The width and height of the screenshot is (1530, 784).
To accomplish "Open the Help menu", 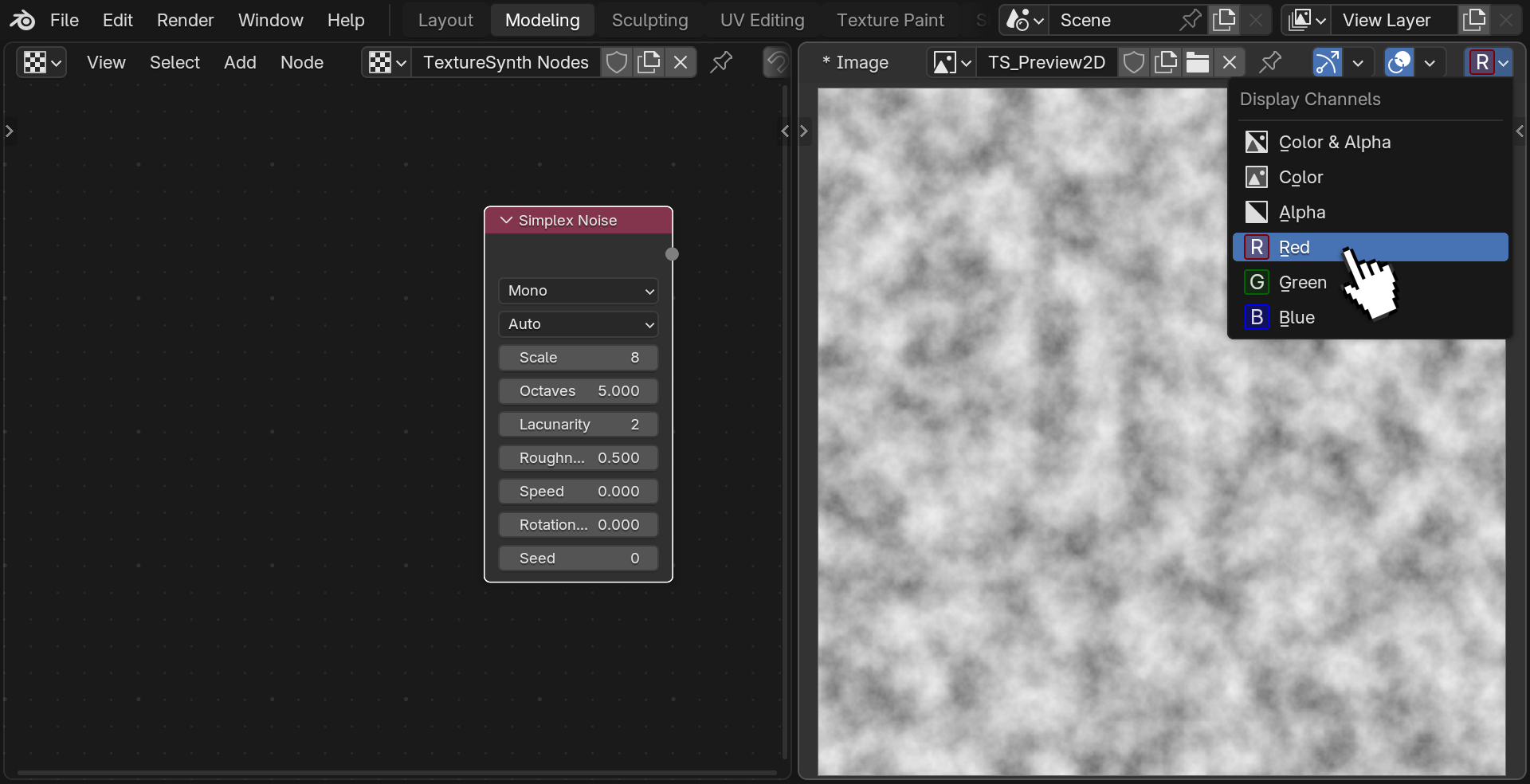I will [x=346, y=20].
